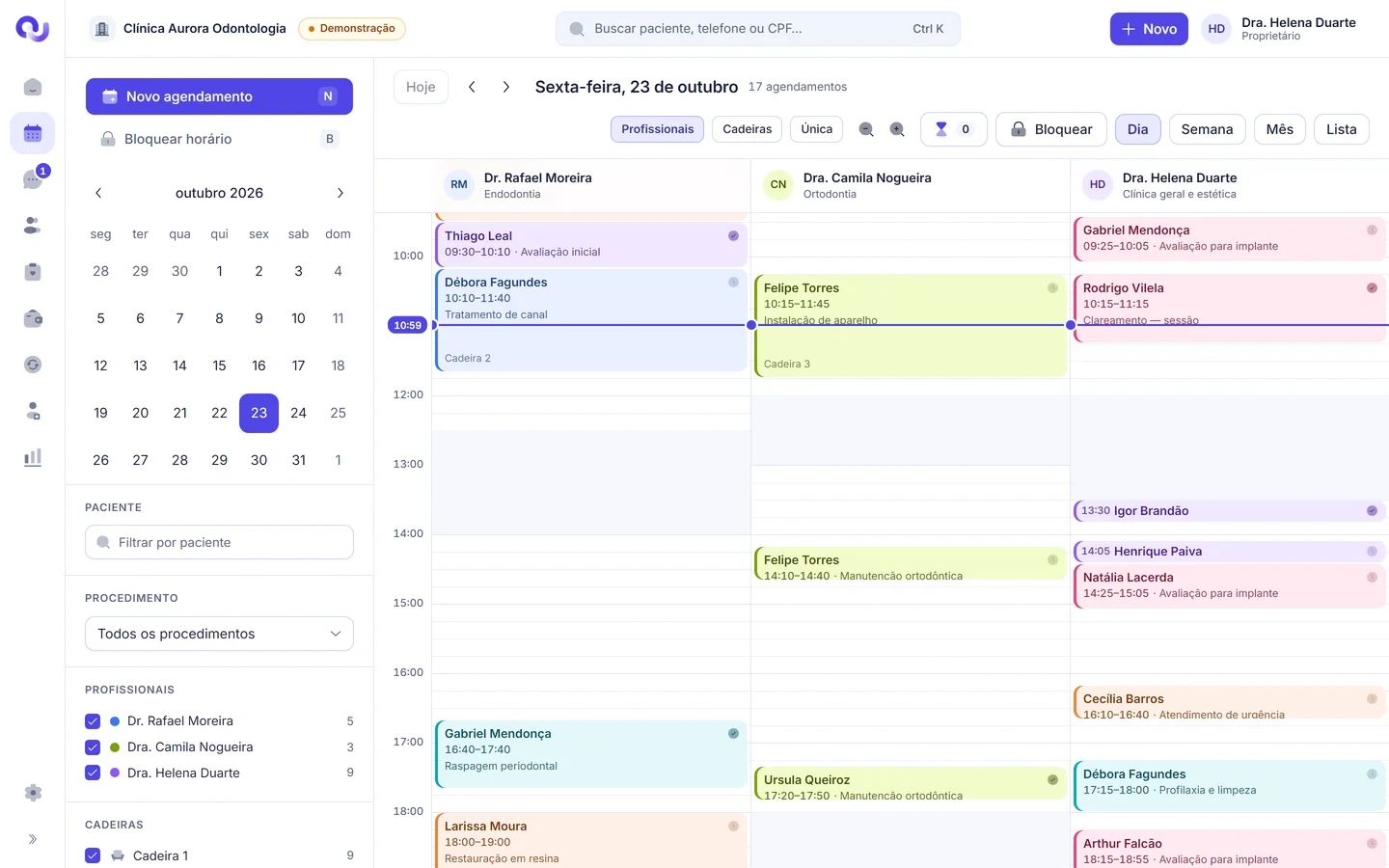Click the zoom out magnifier icon
Image resolution: width=1389 pixels, height=868 pixels.
(866, 129)
